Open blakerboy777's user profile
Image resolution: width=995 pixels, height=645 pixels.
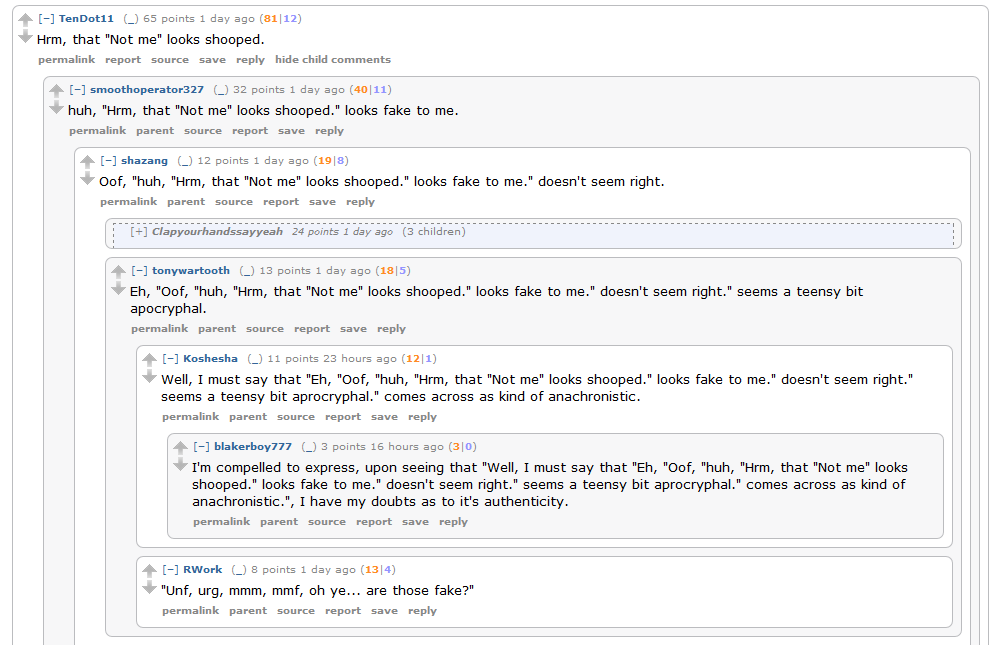coord(253,447)
